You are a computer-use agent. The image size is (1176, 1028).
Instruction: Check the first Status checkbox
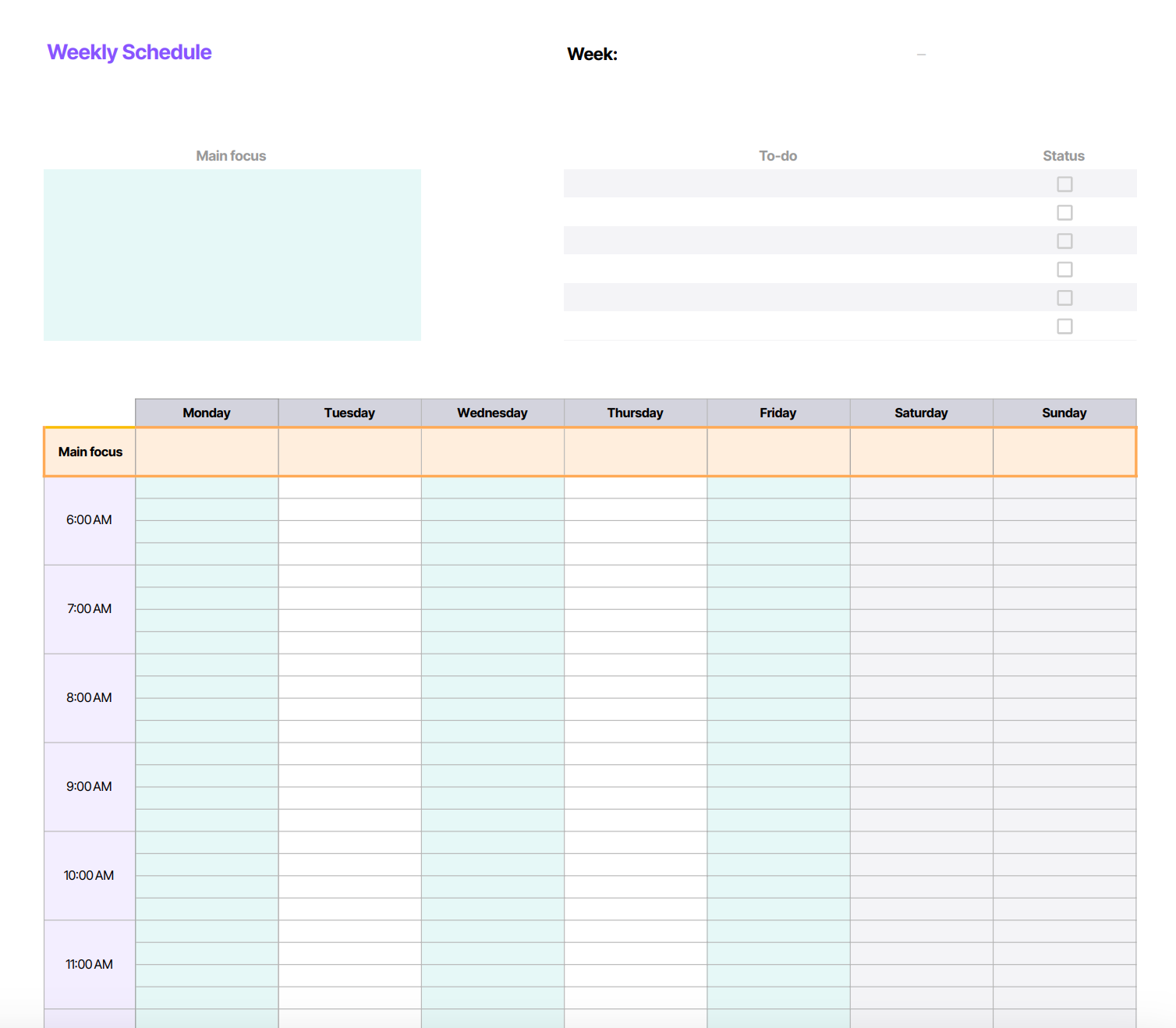pyautogui.click(x=1064, y=183)
